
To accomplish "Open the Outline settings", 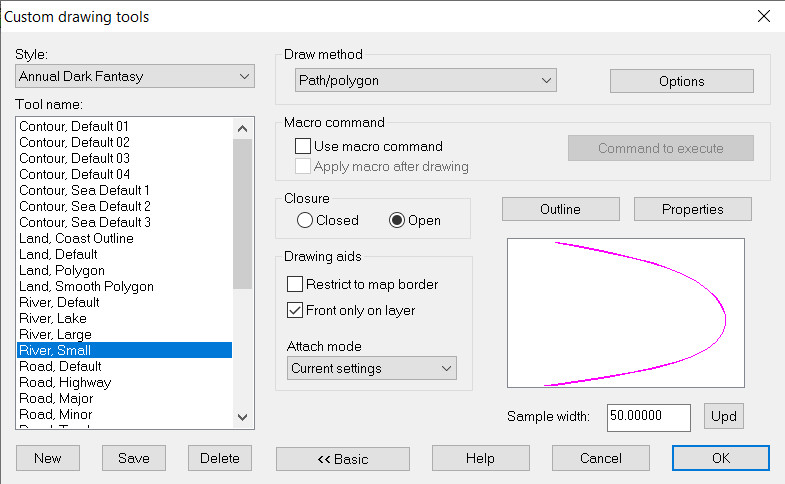I will [x=561, y=209].
